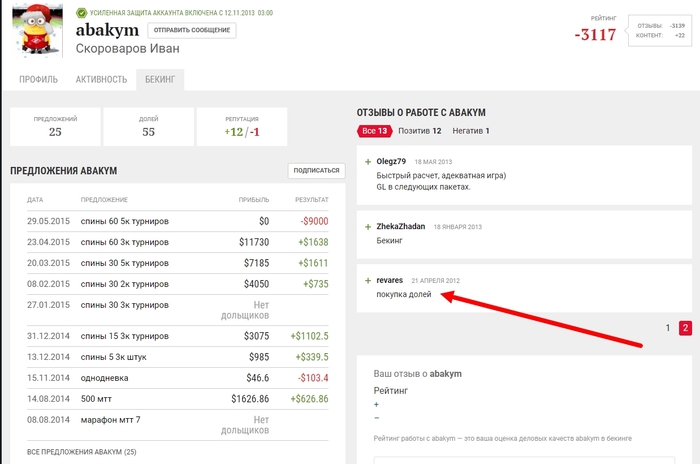Click the name Скороваров Иван

(128, 48)
